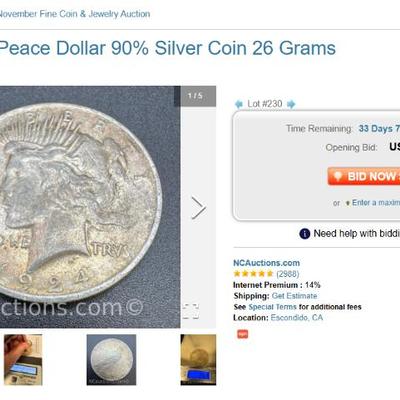Screen dimensions: 400x400
Task: Open the Get Estimate shipping link
Action: click(x=294, y=296)
